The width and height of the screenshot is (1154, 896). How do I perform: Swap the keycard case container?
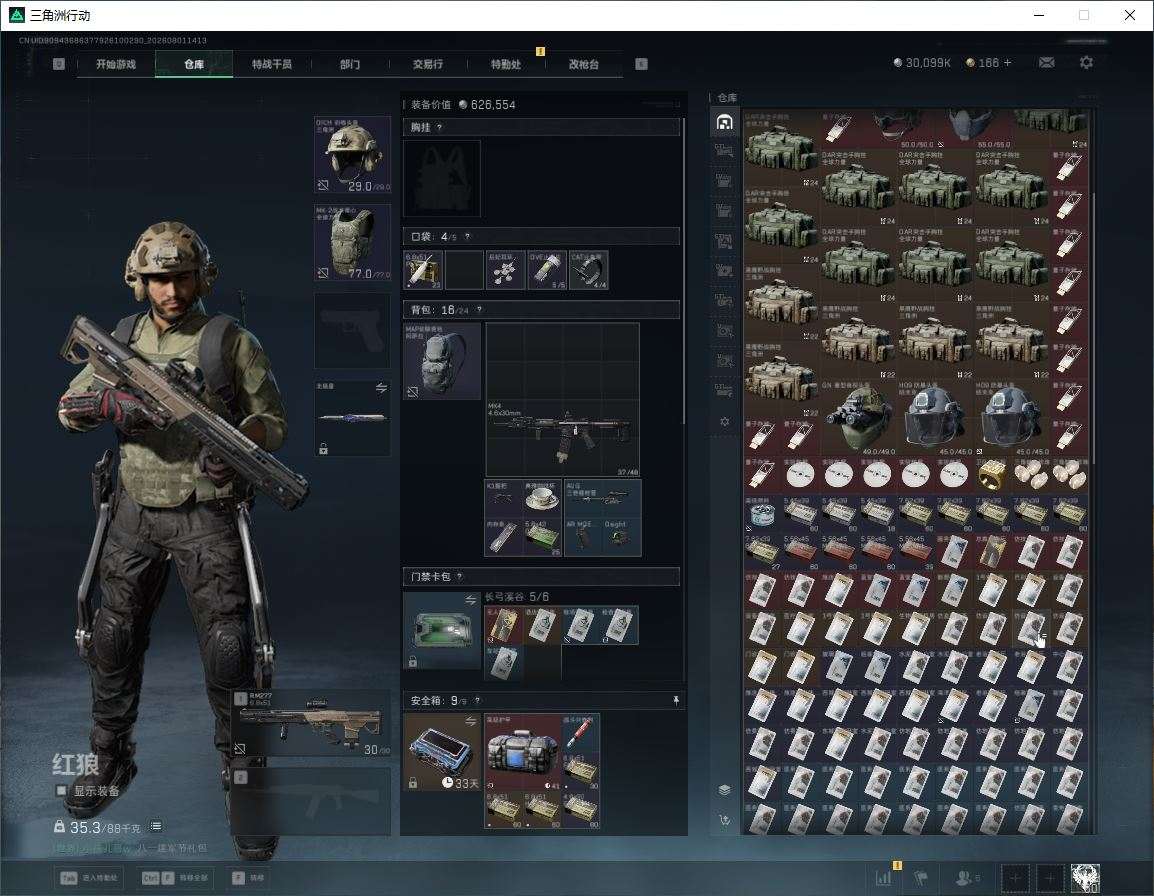pos(470,601)
